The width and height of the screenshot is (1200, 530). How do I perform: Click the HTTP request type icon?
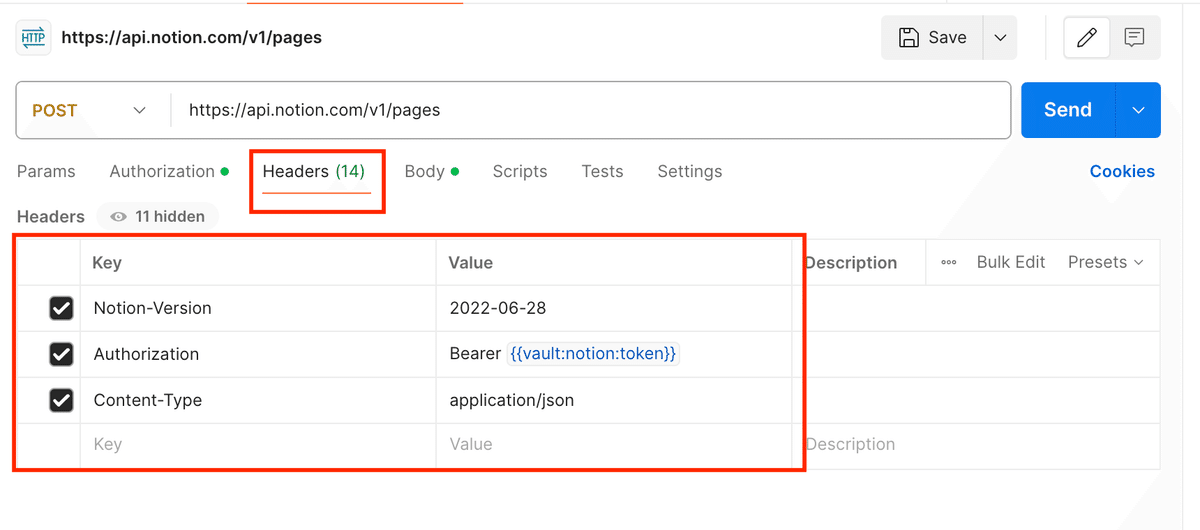33,38
